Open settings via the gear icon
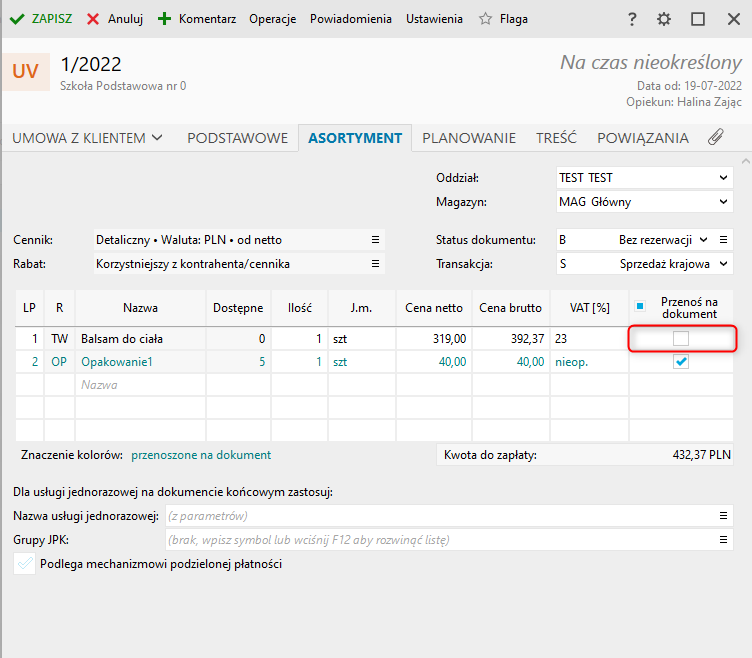This screenshot has height=658, width=752. coord(664,19)
